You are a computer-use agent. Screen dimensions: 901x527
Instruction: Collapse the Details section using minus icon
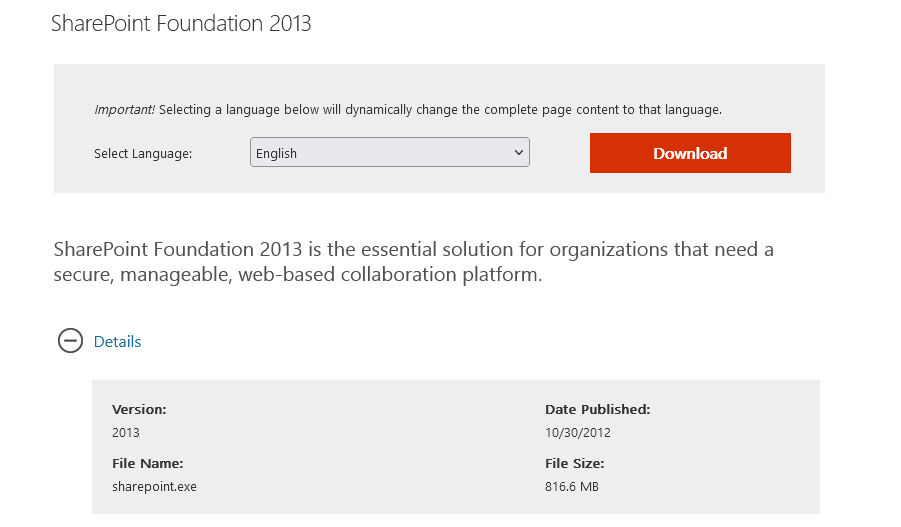(70, 341)
